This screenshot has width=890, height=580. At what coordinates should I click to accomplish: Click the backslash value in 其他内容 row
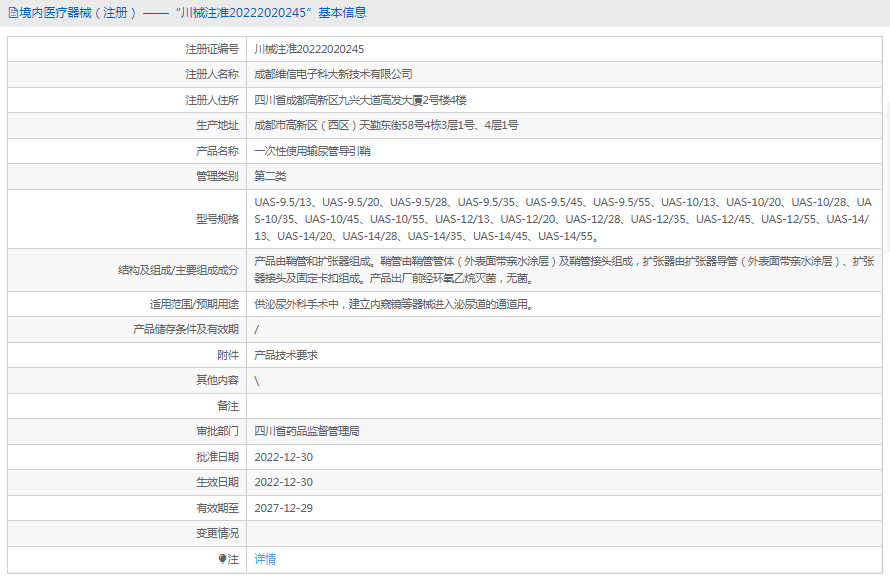tap(257, 381)
